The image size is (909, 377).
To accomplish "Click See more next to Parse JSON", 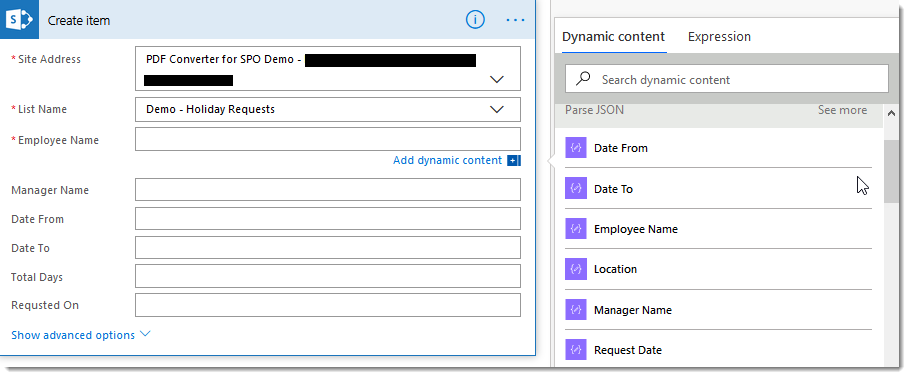I will click(842, 110).
